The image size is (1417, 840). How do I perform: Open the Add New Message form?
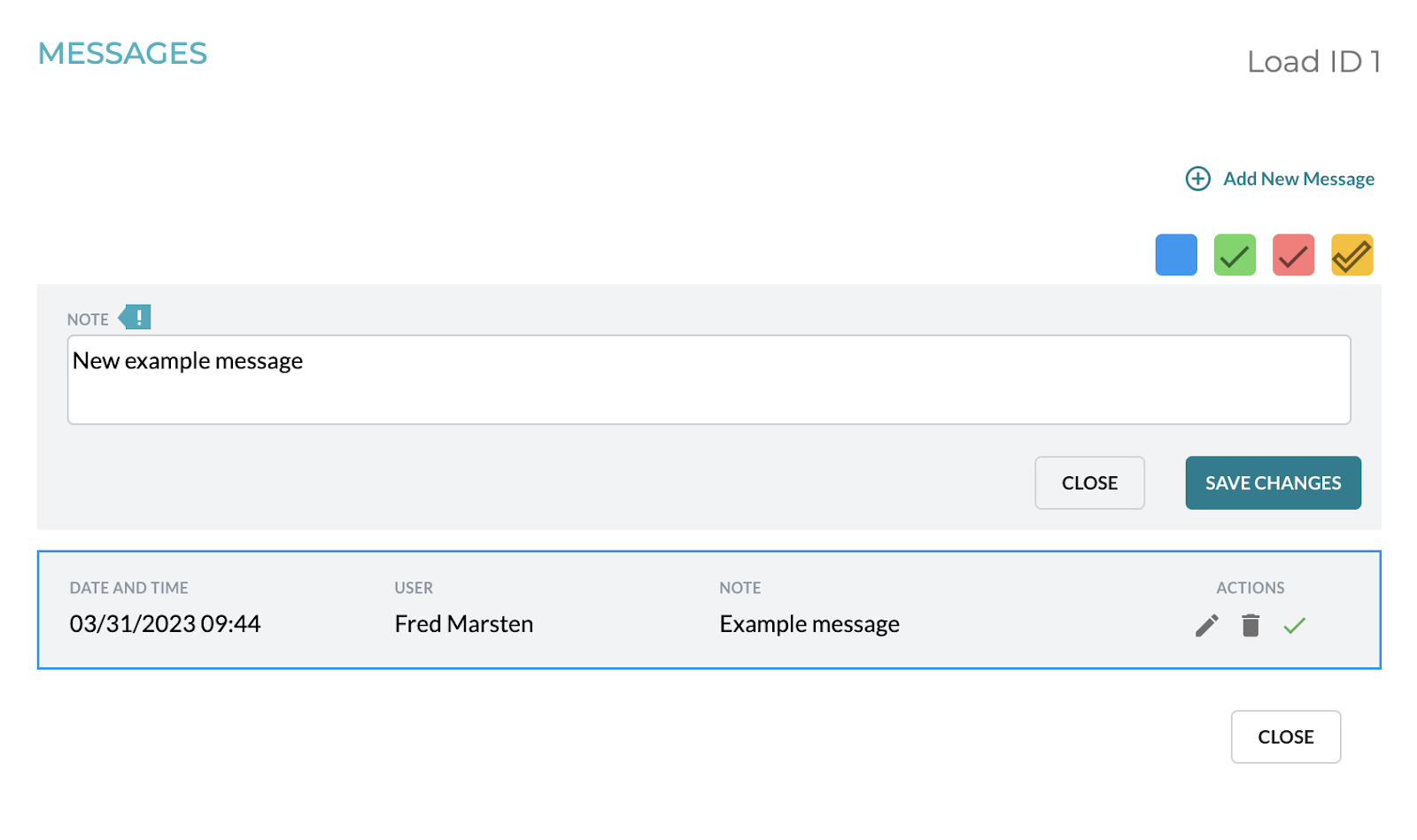tap(1298, 178)
